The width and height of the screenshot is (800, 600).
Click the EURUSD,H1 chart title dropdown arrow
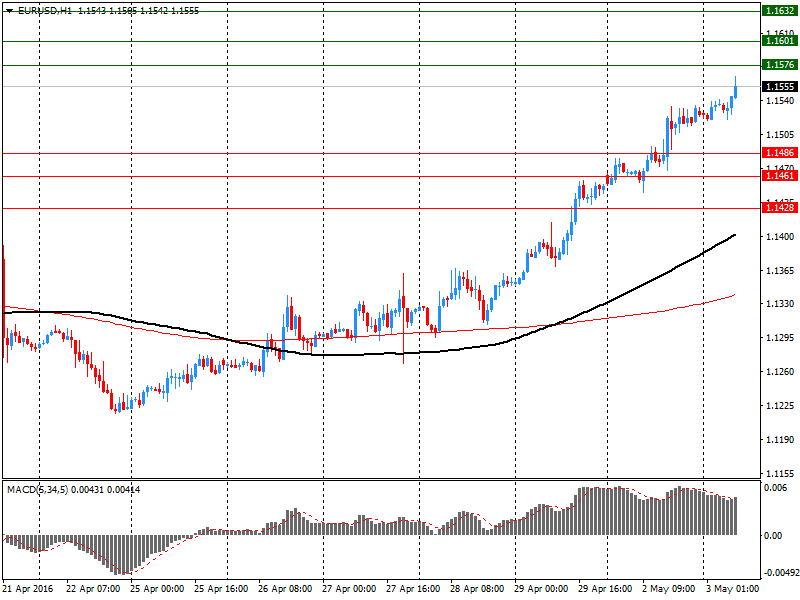(10, 11)
